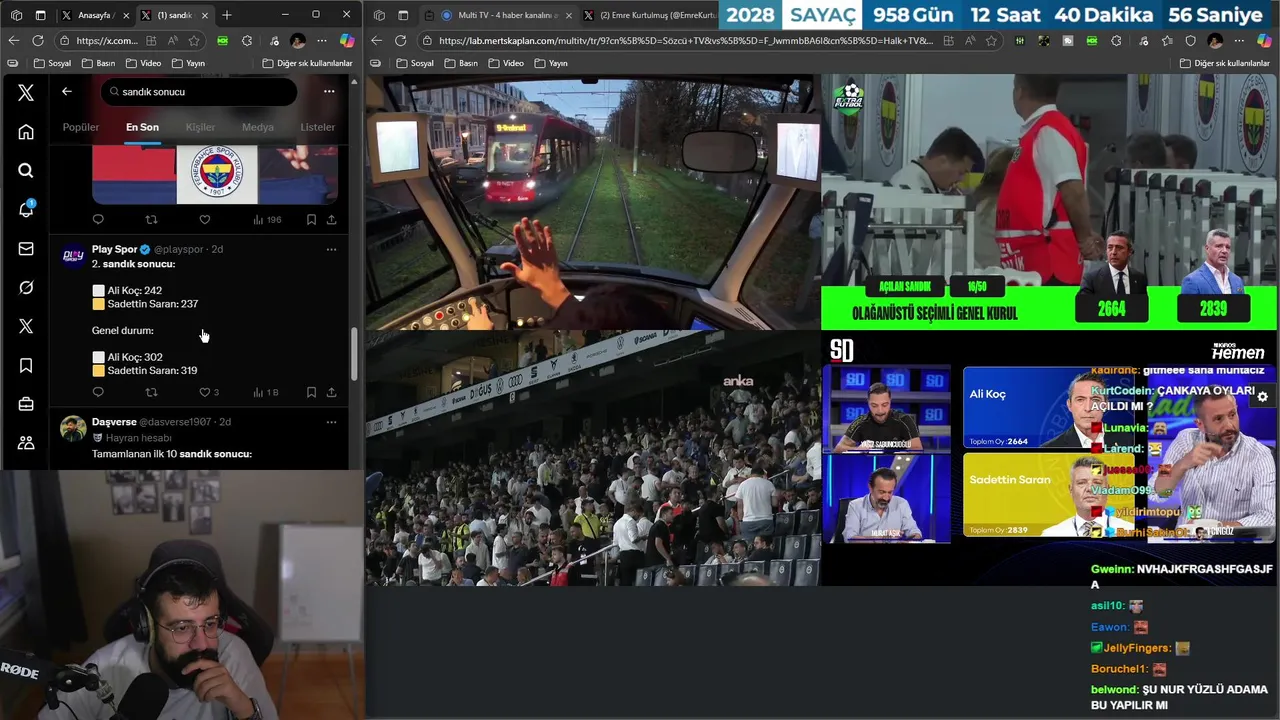Open Sosyal bookmarks folder in left browser
The image size is (1280, 720).
click(x=52, y=63)
